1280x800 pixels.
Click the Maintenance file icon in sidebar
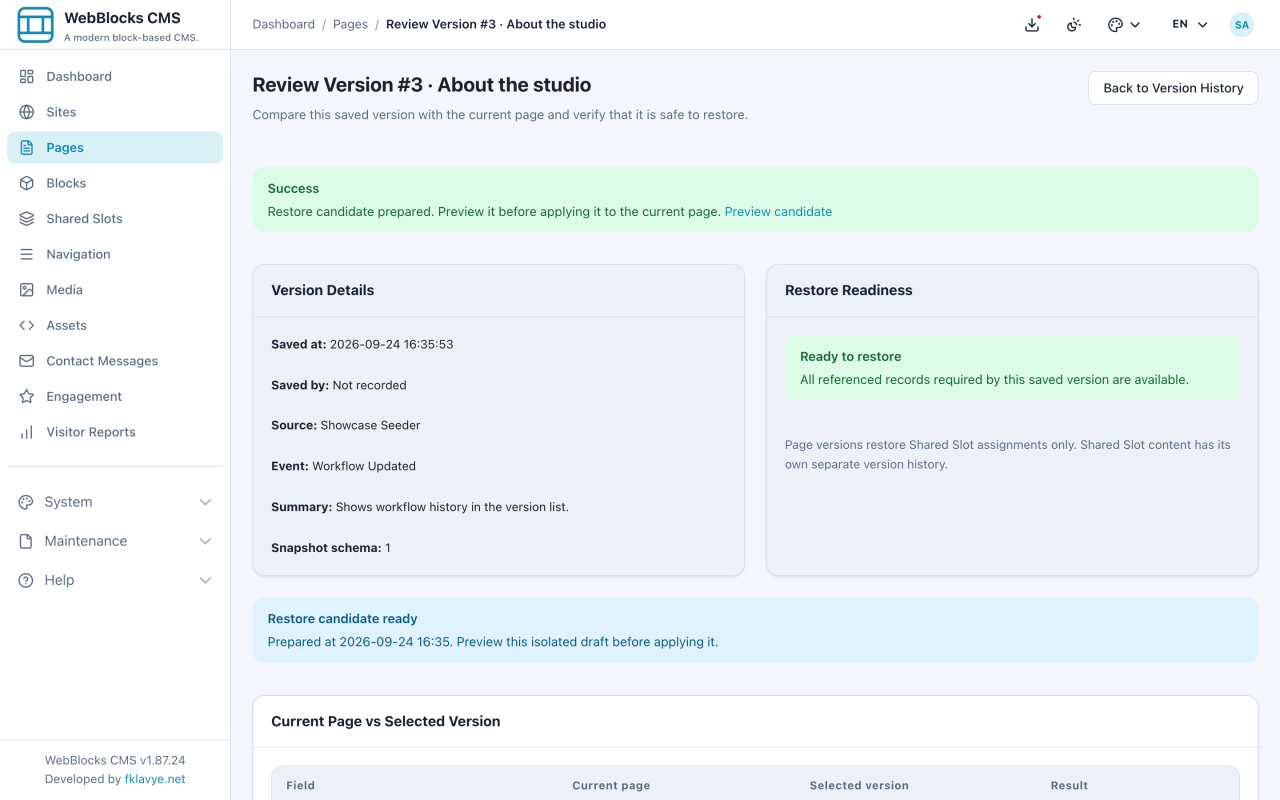point(26,541)
